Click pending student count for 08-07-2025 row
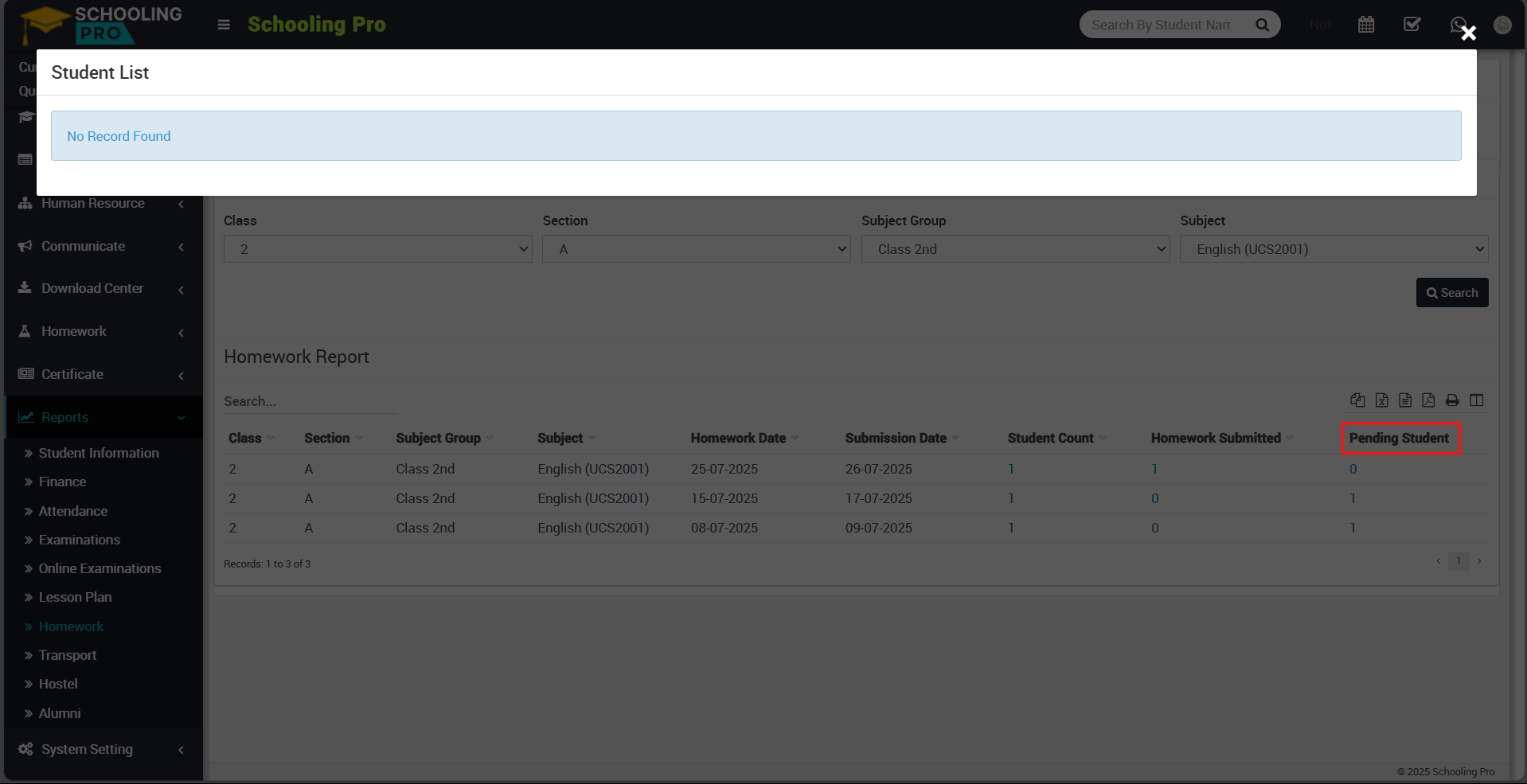The width and height of the screenshot is (1527, 784). 1353,528
